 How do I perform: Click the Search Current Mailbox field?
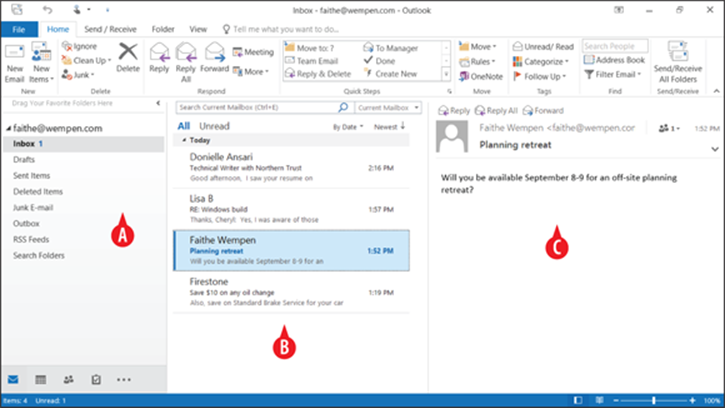(257, 107)
